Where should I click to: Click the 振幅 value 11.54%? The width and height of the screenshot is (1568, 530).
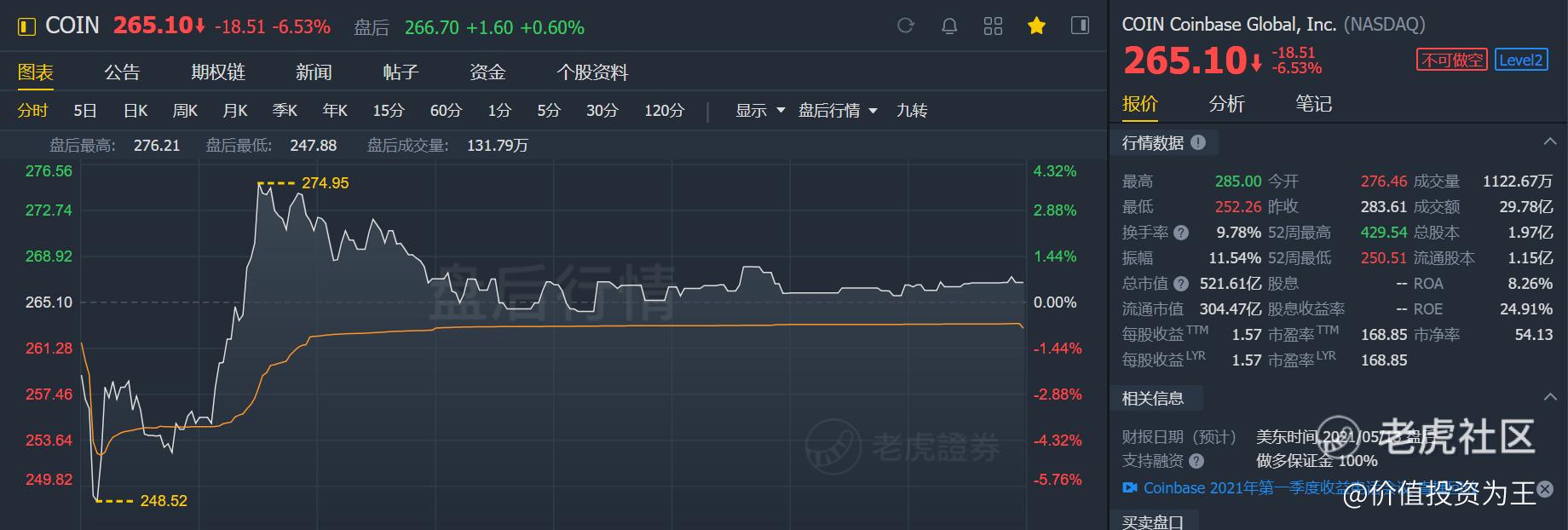[1235, 258]
